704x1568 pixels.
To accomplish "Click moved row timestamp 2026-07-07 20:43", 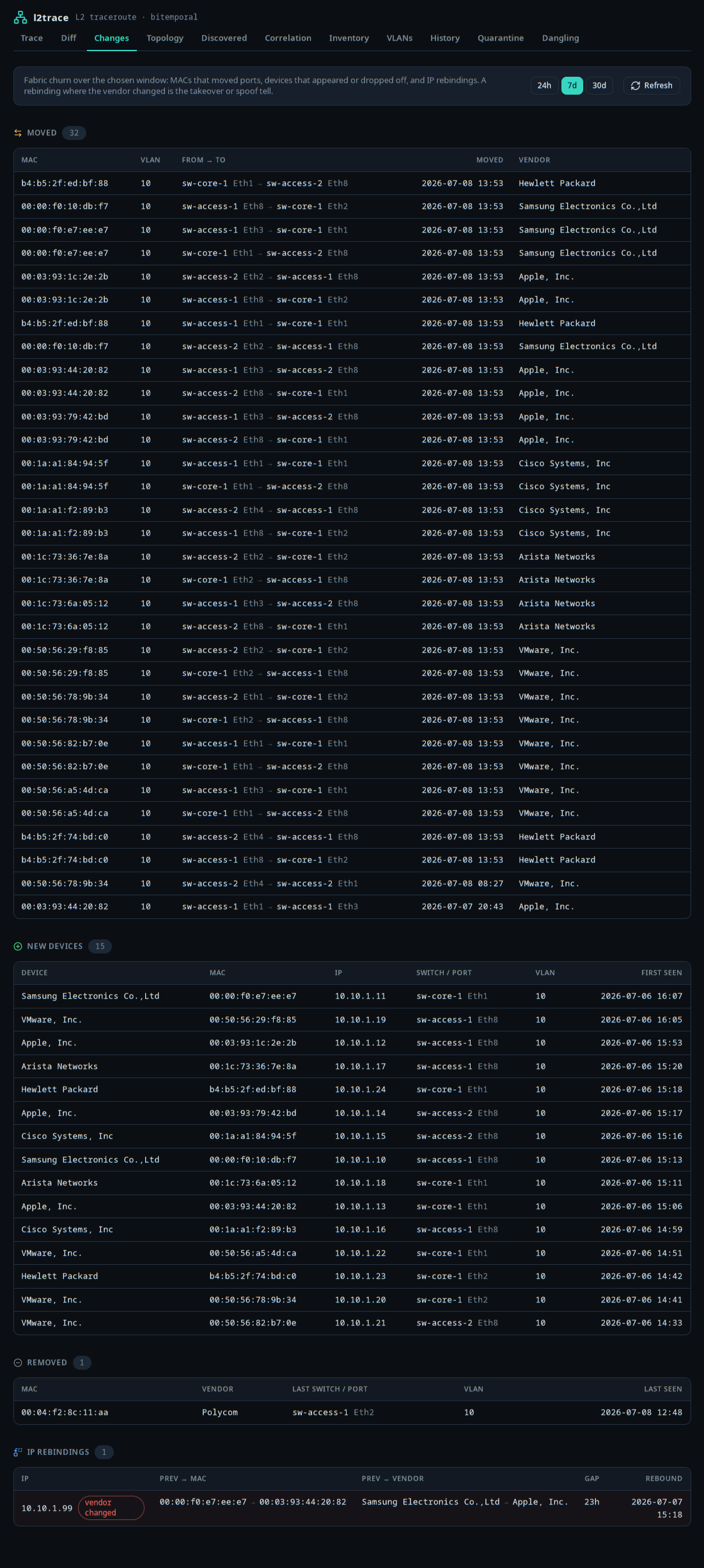I will [462, 907].
